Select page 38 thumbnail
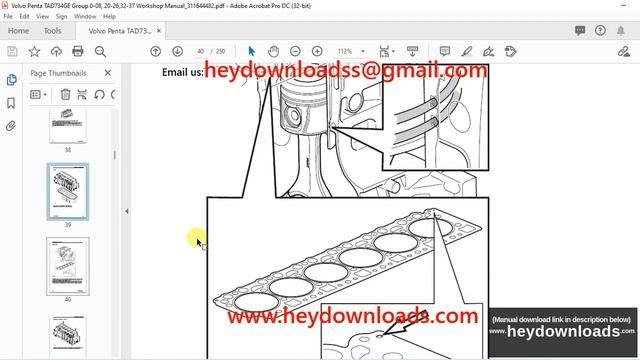This screenshot has height=360, width=640. point(68,126)
